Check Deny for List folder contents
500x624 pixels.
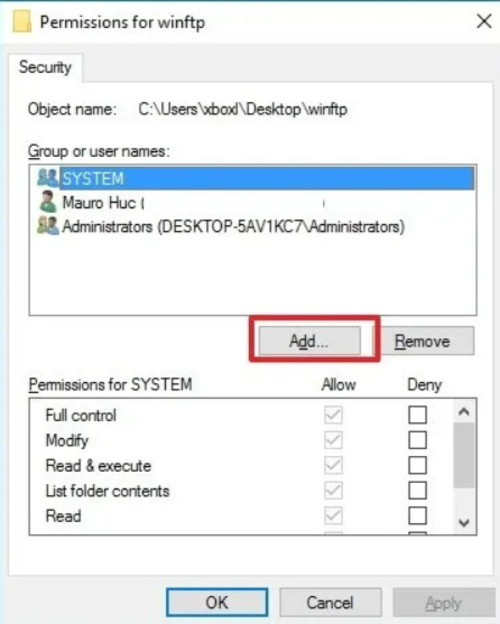418,491
